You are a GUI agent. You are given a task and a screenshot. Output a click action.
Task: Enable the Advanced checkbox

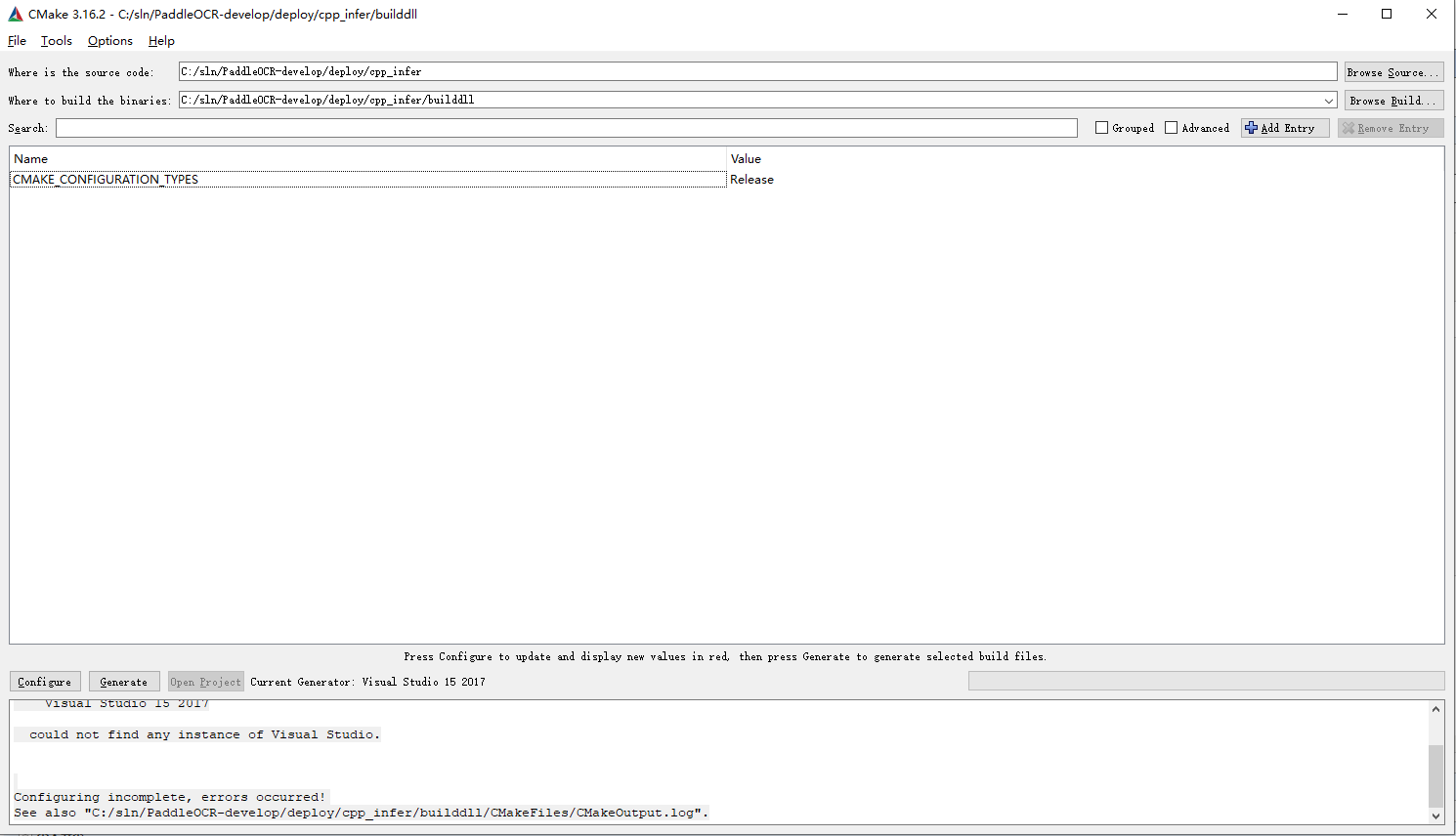coord(1171,127)
